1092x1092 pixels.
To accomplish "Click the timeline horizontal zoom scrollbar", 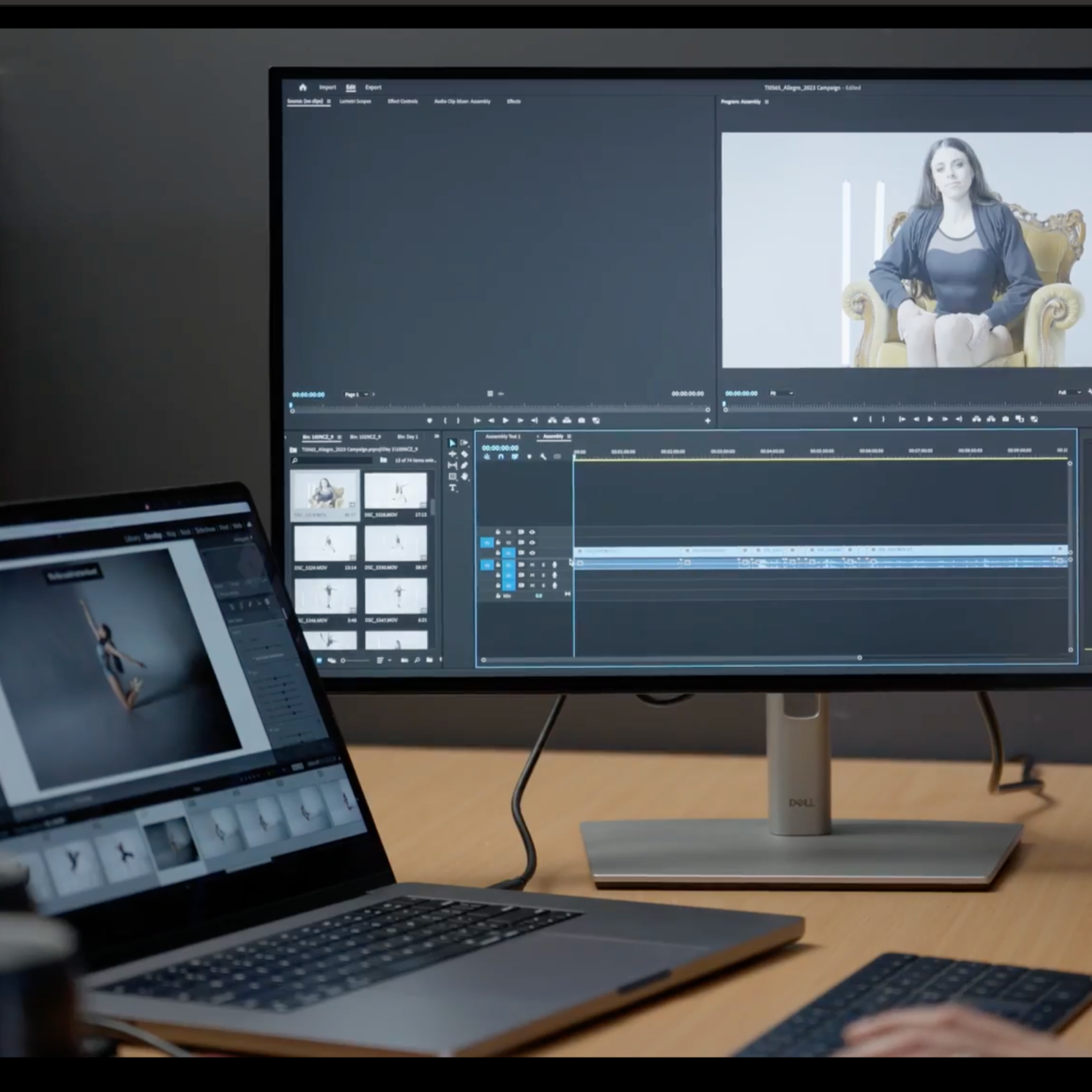I will (672, 658).
